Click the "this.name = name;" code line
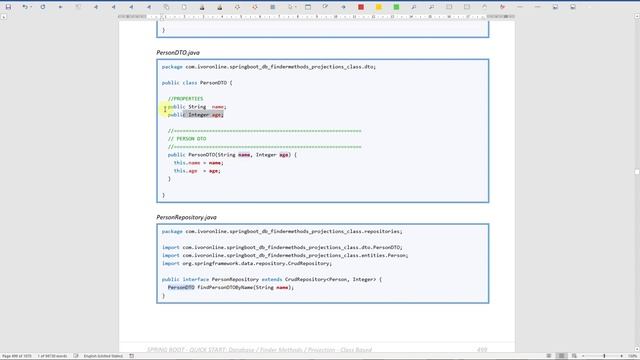640x360 pixels. coord(198,163)
